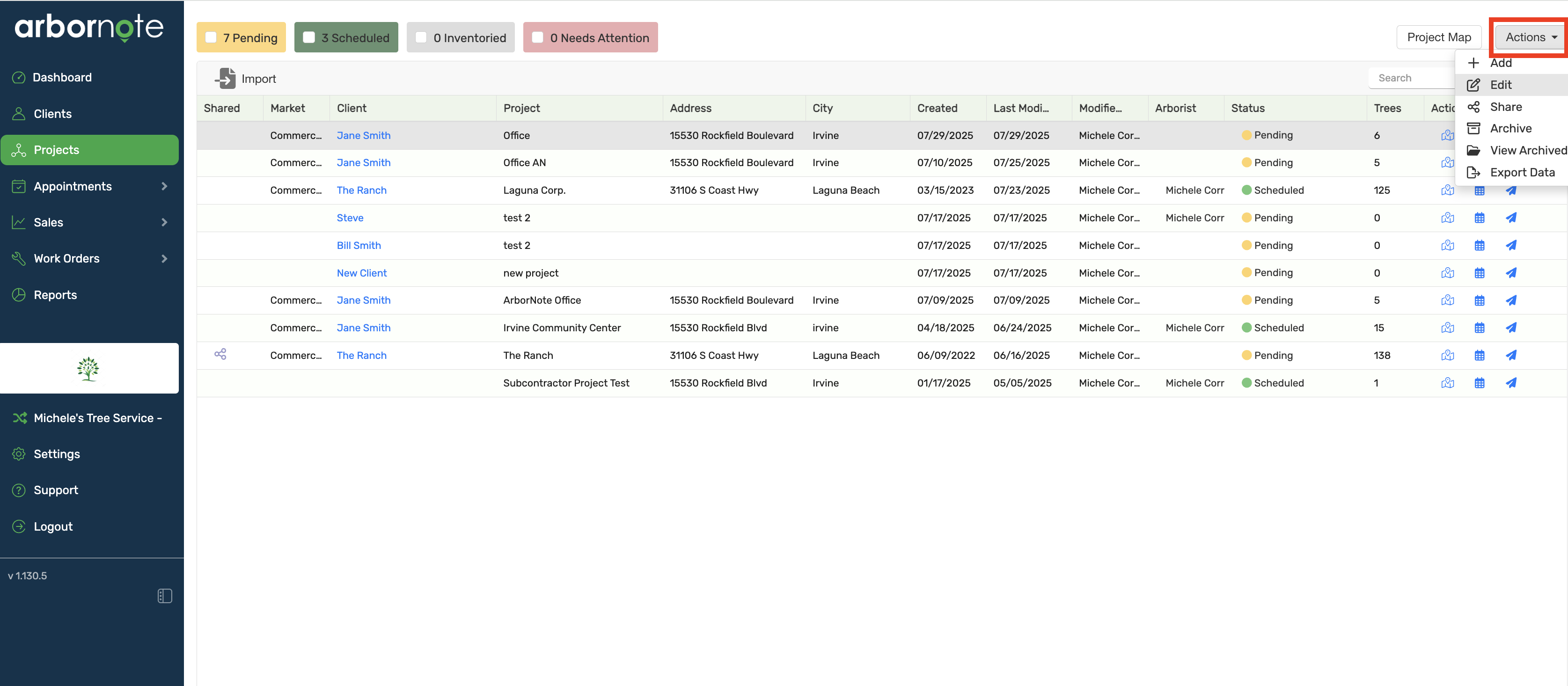This screenshot has width=1568, height=686.
Task: Open the Reports page in the sidebar
Action: pyautogui.click(x=55, y=295)
